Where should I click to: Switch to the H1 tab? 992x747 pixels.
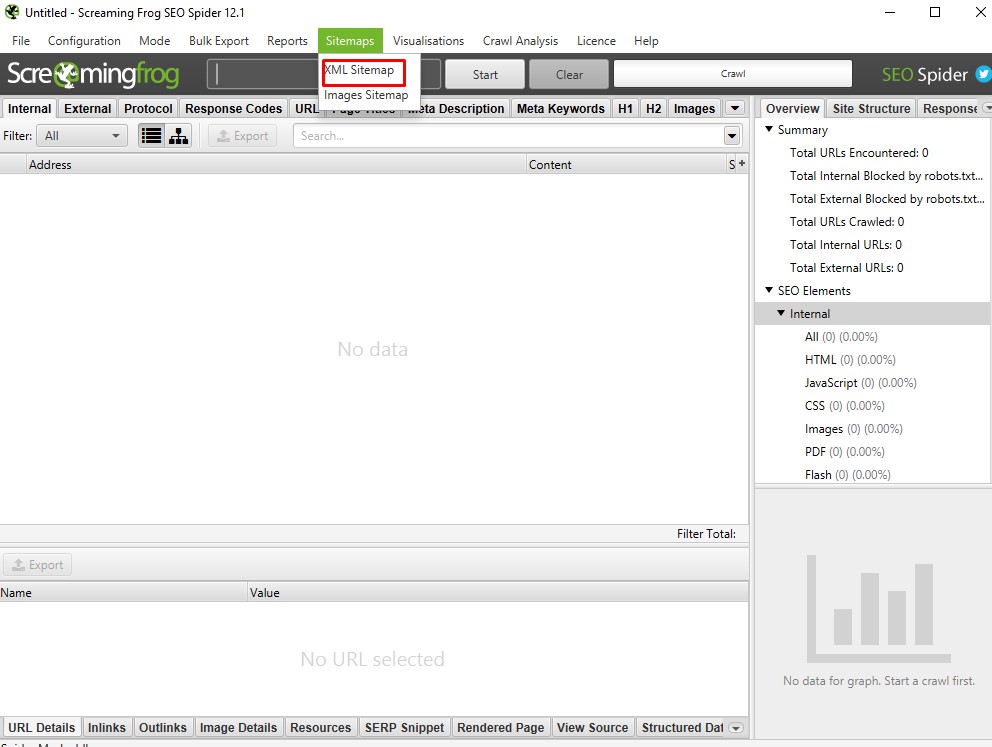click(x=625, y=108)
